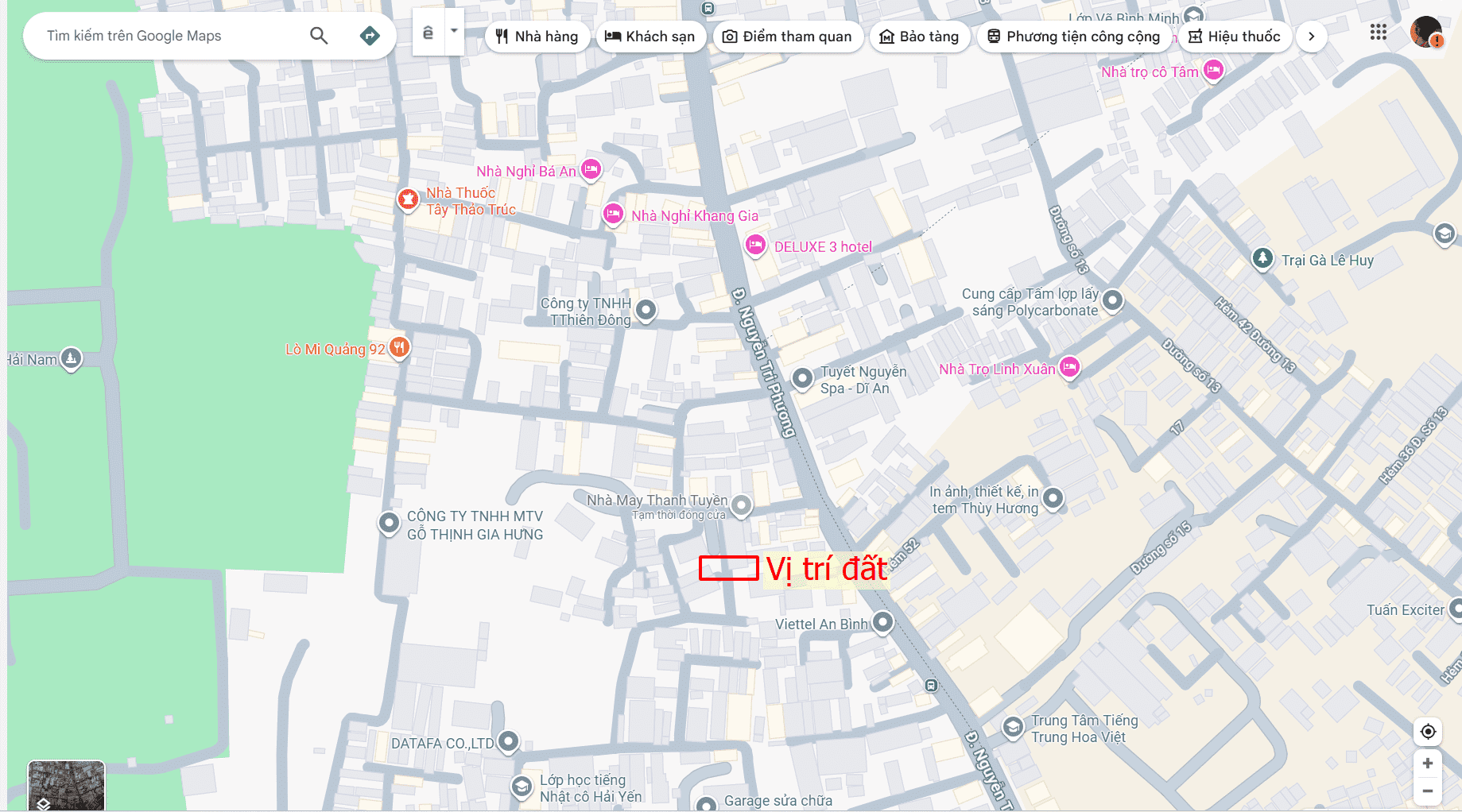Show more category chips with the arrow

coord(1312,37)
